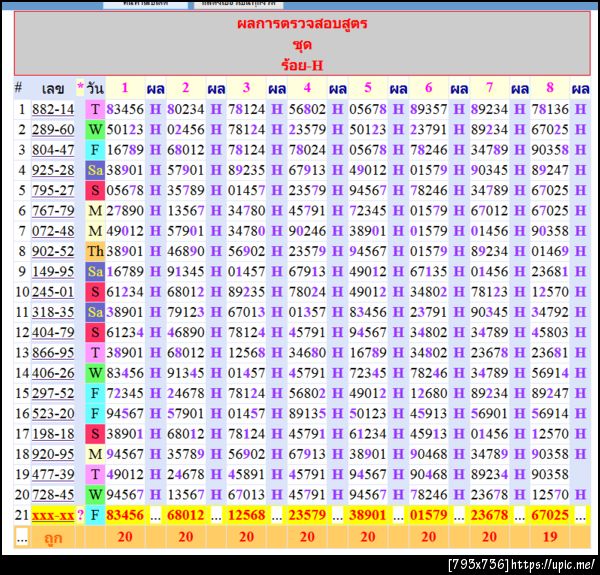Click the xxx-xx link in row 21
The image size is (600, 575).
coord(53,515)
